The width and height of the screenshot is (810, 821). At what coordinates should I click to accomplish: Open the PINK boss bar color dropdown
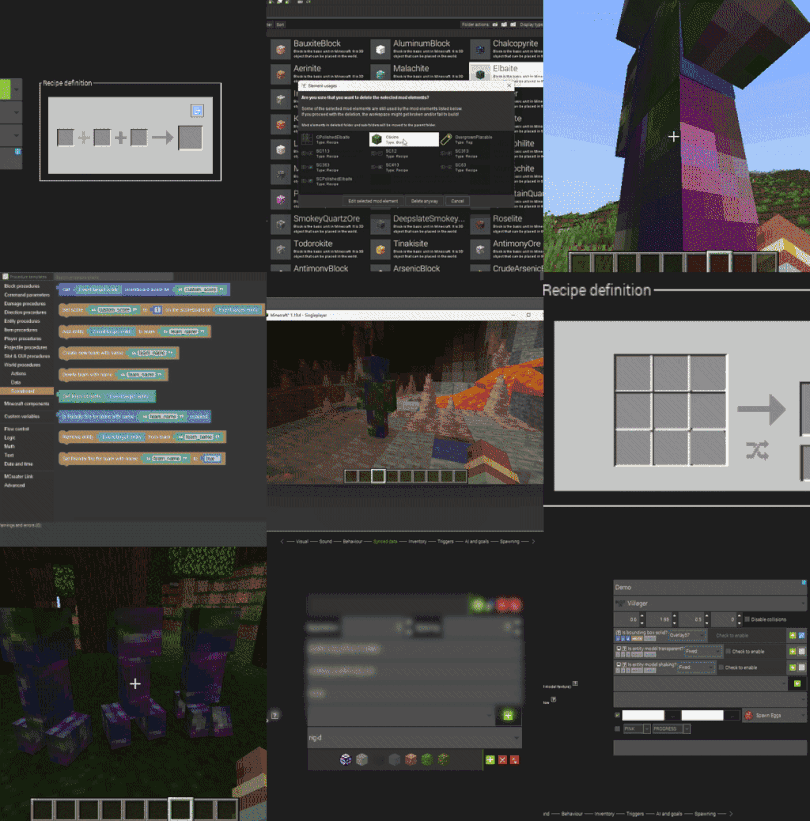click(x=636, y=729)
